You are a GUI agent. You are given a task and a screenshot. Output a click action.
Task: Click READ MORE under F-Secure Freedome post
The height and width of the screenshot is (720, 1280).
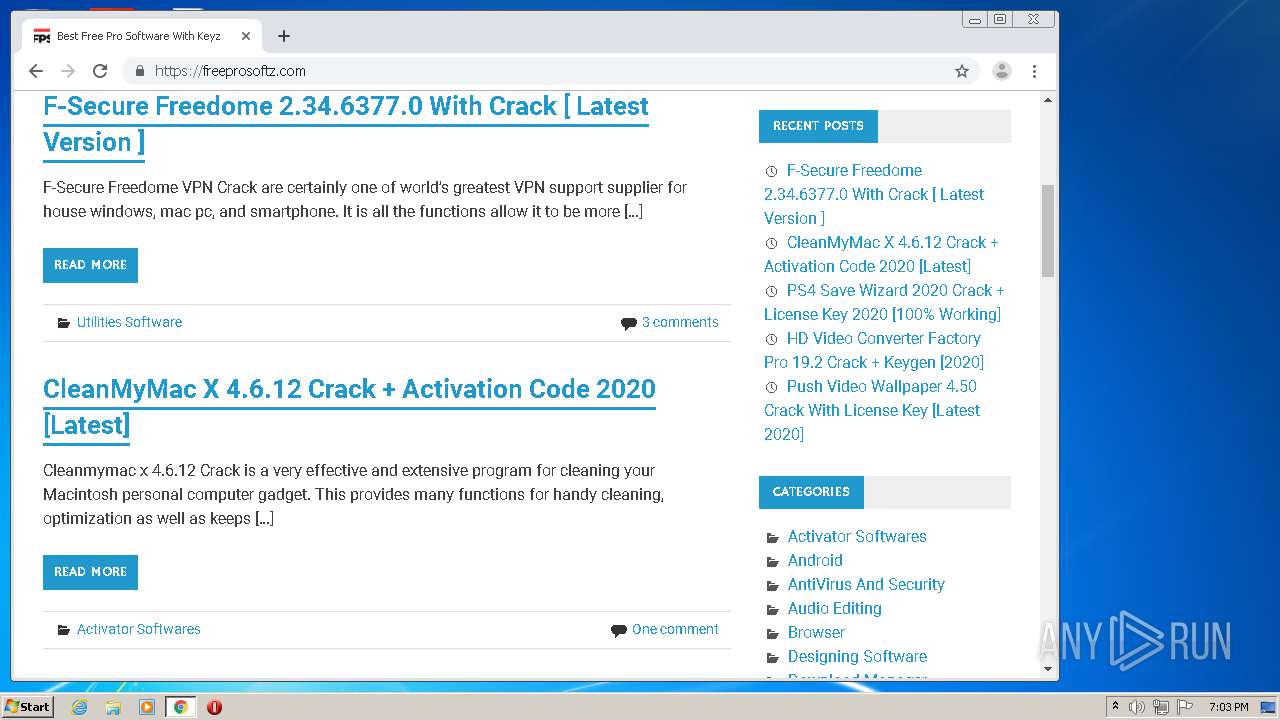click(90, 265)
